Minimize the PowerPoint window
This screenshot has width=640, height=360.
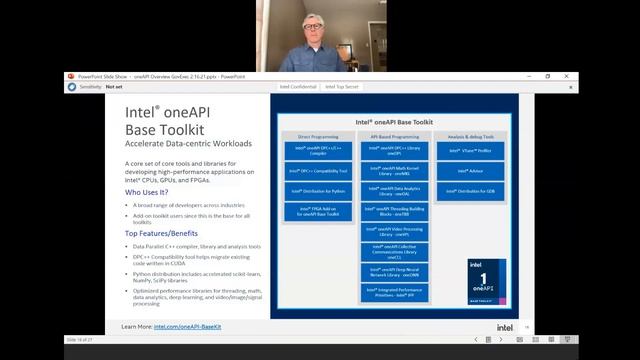pos(529,76)
